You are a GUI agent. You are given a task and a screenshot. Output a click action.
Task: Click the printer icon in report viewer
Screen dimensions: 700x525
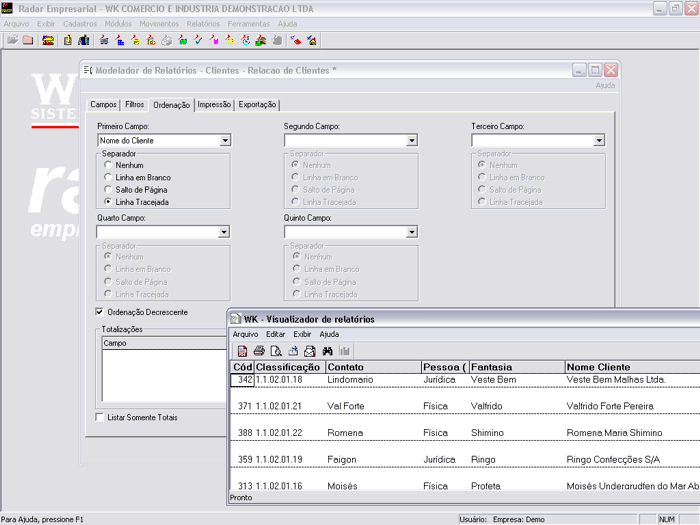coord(259,351)
